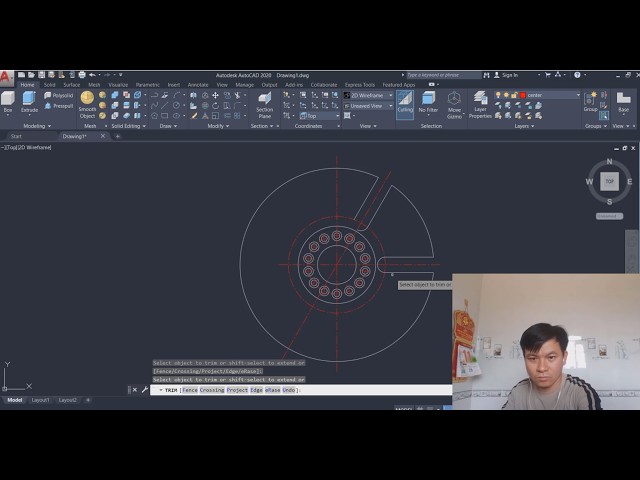This screenshot has width=640, height=480.
Task: Choose the Polysolid tool
Action: [59, 96]
